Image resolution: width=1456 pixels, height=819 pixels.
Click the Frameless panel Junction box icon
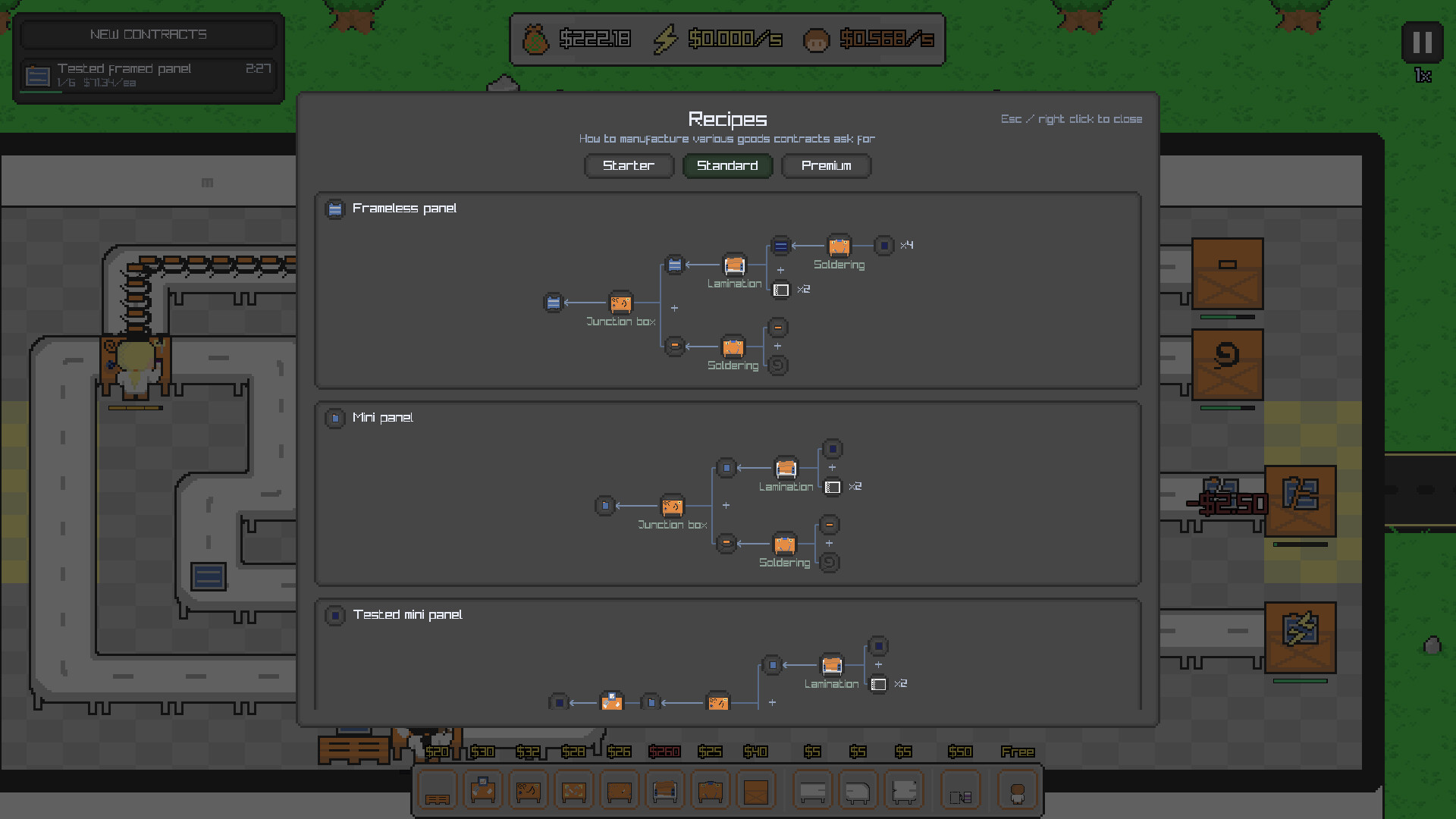[x=620, y=303]
